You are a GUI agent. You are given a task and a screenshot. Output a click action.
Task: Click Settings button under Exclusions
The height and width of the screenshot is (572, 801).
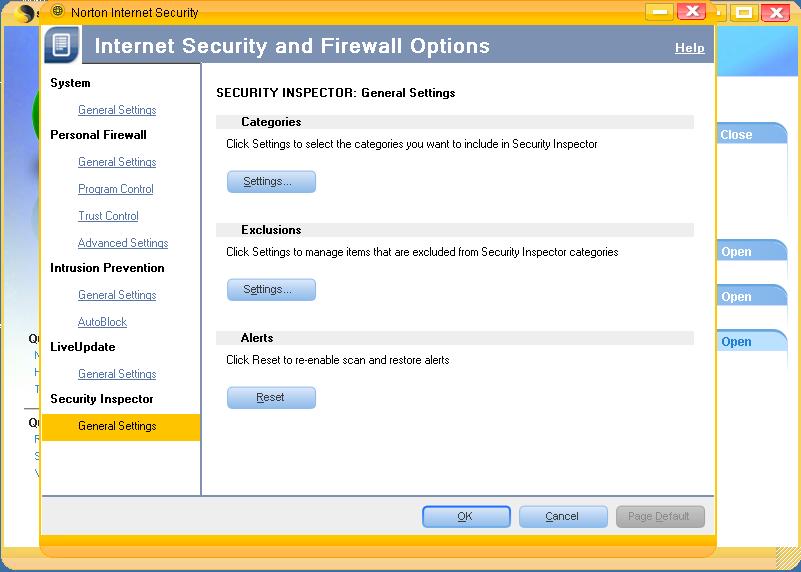[x=271, y=290]
